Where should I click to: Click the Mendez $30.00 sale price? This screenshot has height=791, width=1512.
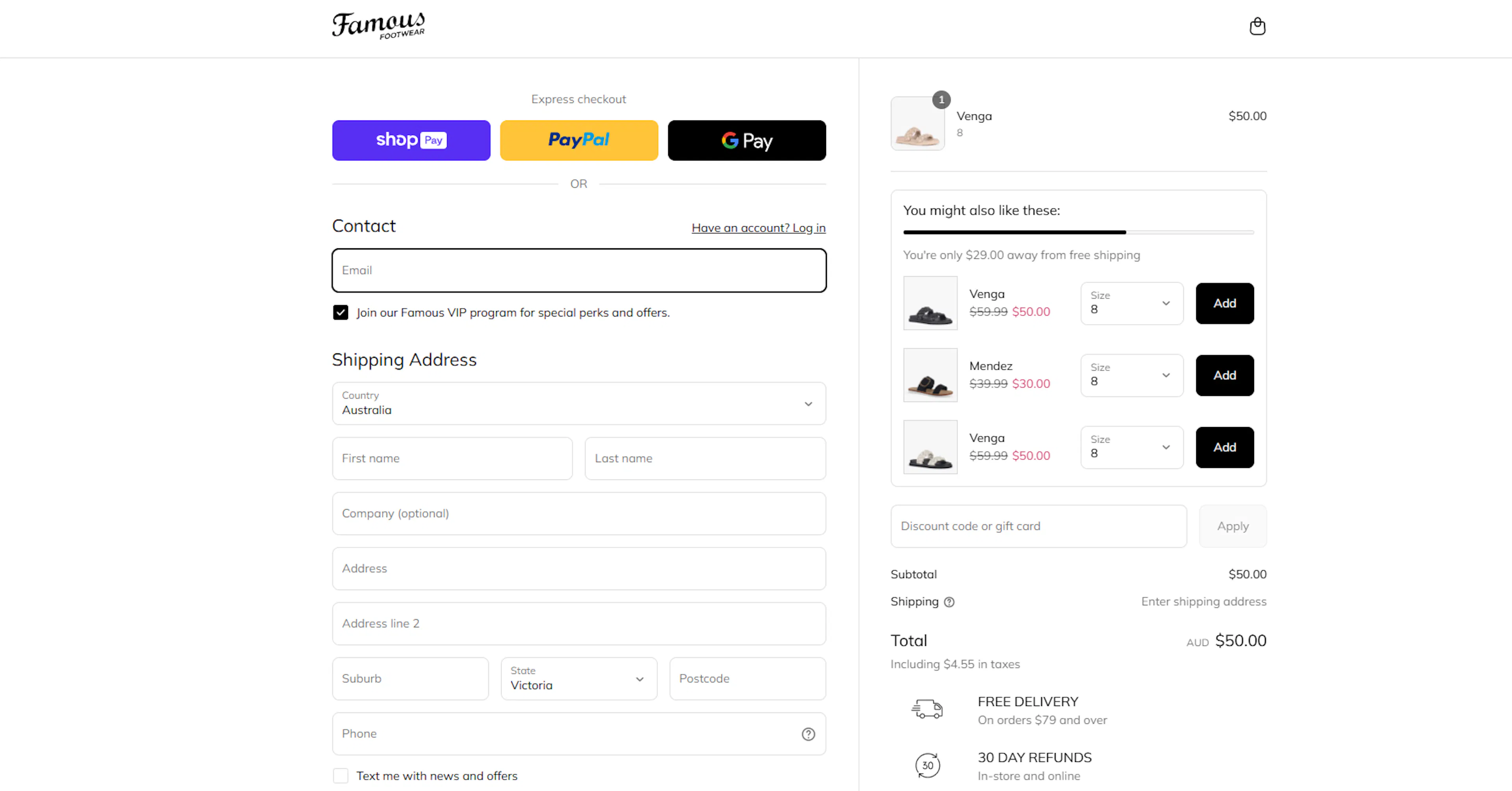point(1031,384)
